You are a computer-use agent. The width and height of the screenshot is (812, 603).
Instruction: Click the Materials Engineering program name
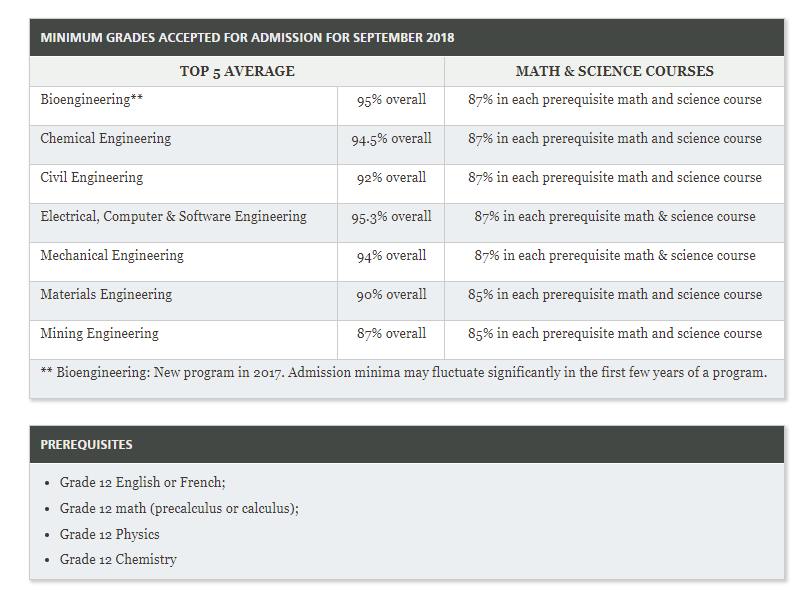point(106,295)
